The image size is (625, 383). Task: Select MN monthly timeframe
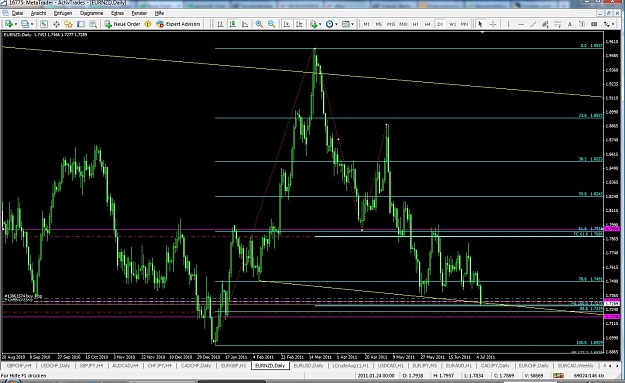(x=464, y=24)
